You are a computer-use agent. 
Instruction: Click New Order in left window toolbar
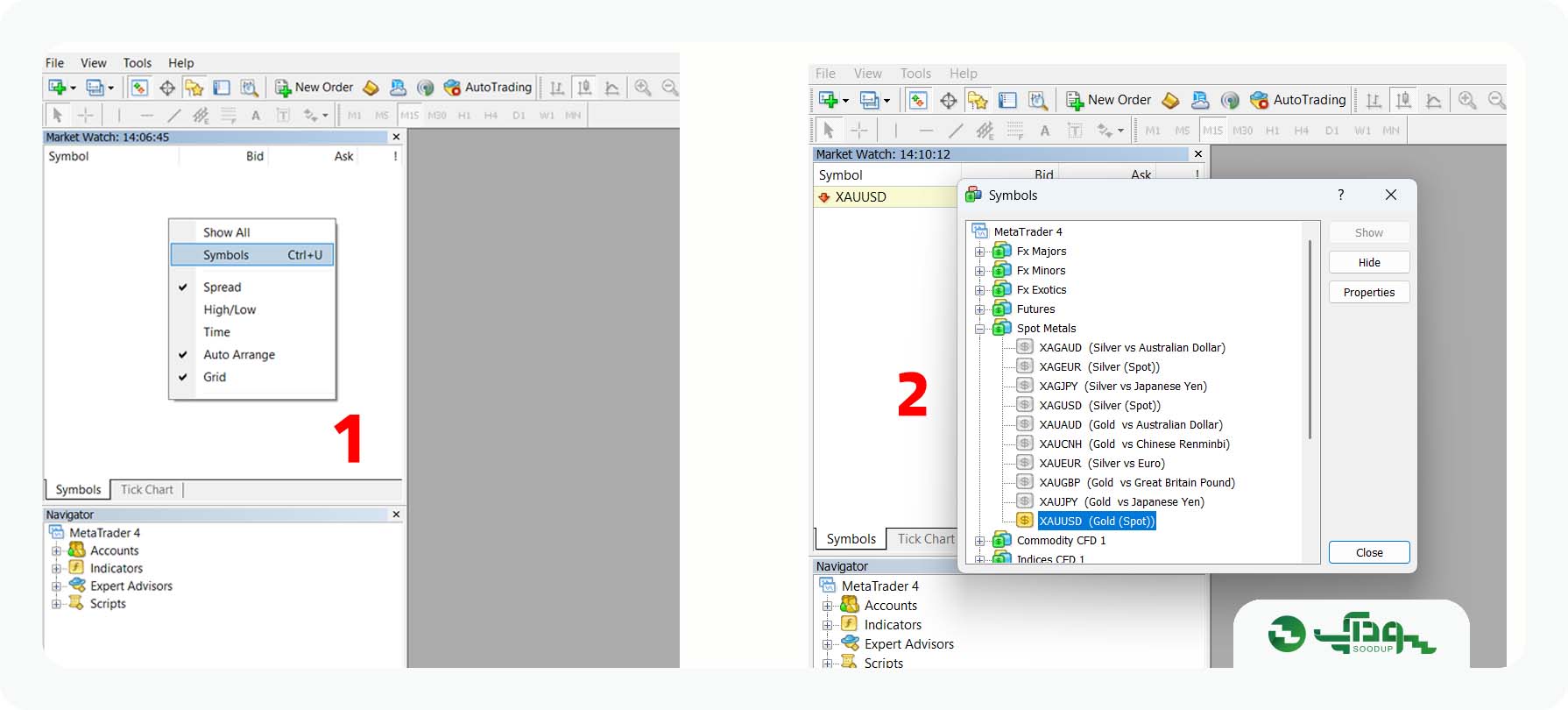(314, 88)
